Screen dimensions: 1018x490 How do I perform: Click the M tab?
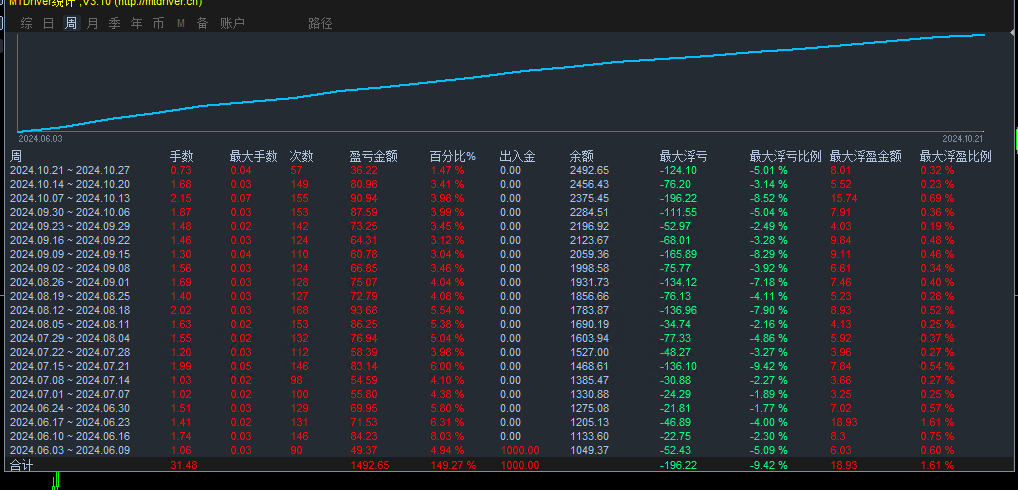181,24
